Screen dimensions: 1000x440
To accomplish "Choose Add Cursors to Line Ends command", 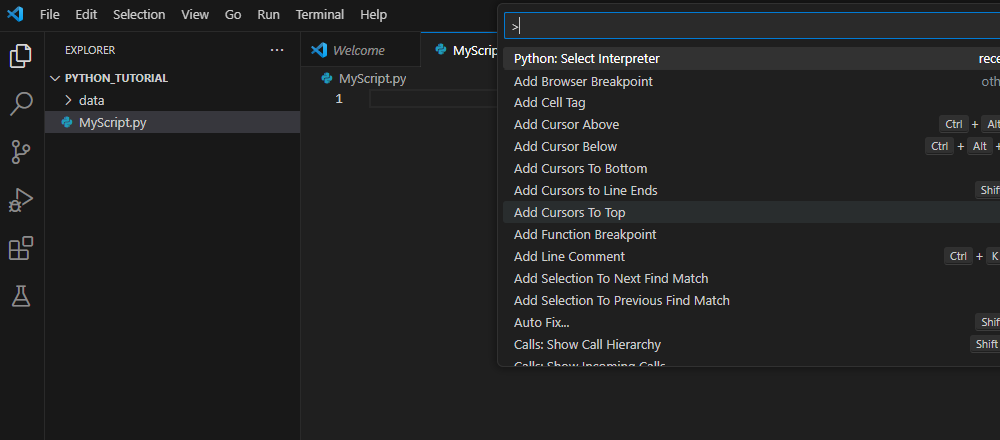I will tap(751, 191).
